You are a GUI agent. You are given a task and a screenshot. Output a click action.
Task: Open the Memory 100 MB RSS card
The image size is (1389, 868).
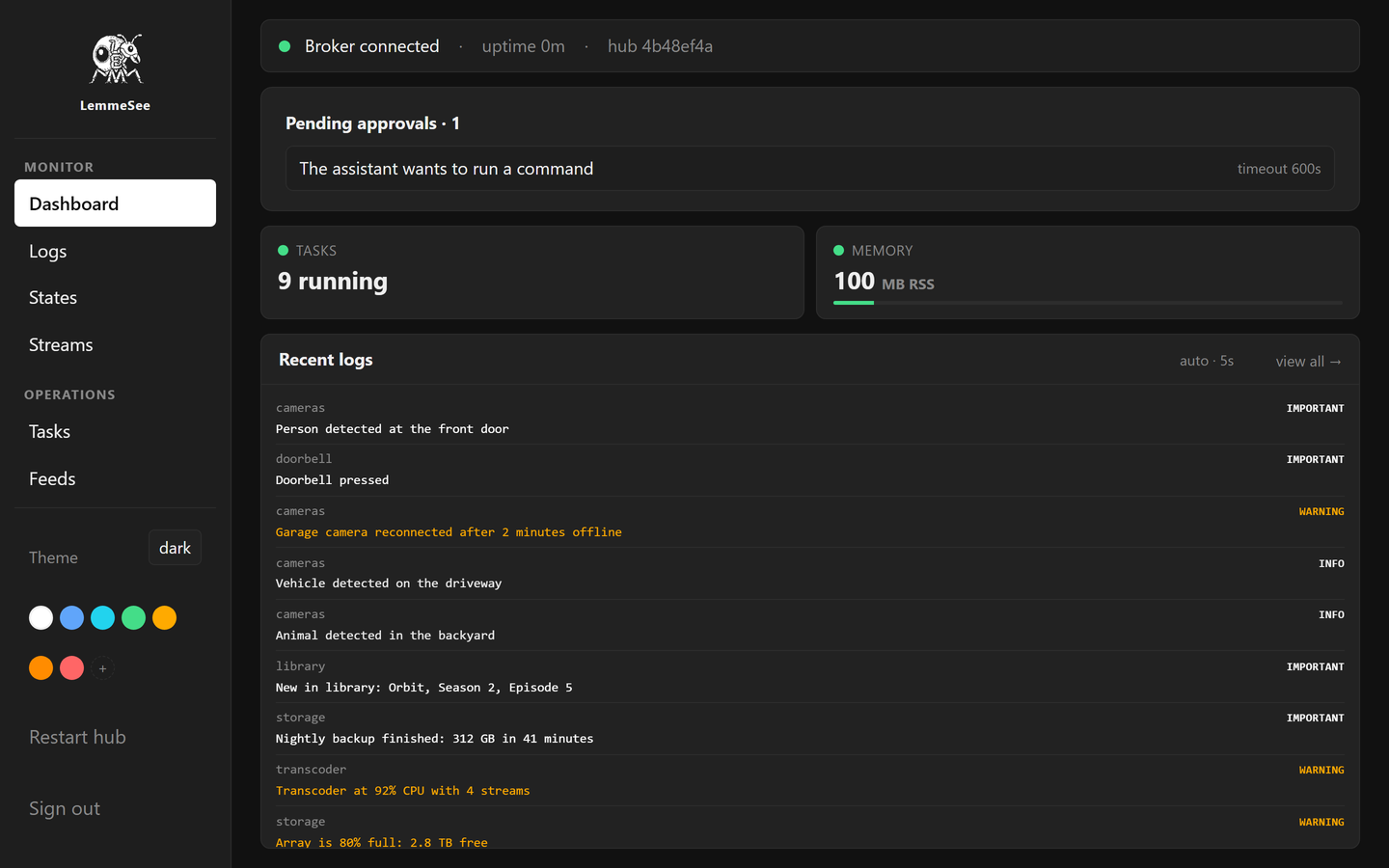1088,273
